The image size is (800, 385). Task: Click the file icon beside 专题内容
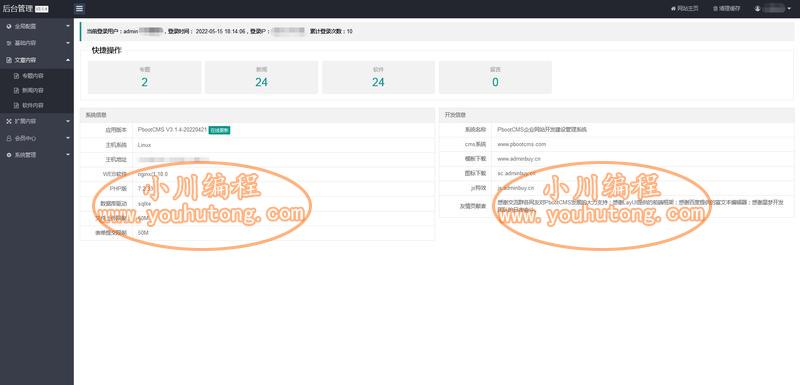[x=16, y=76]
